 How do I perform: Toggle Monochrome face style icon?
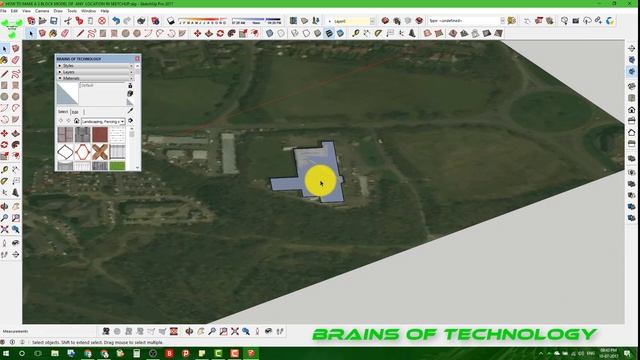[x=340, y=33]
